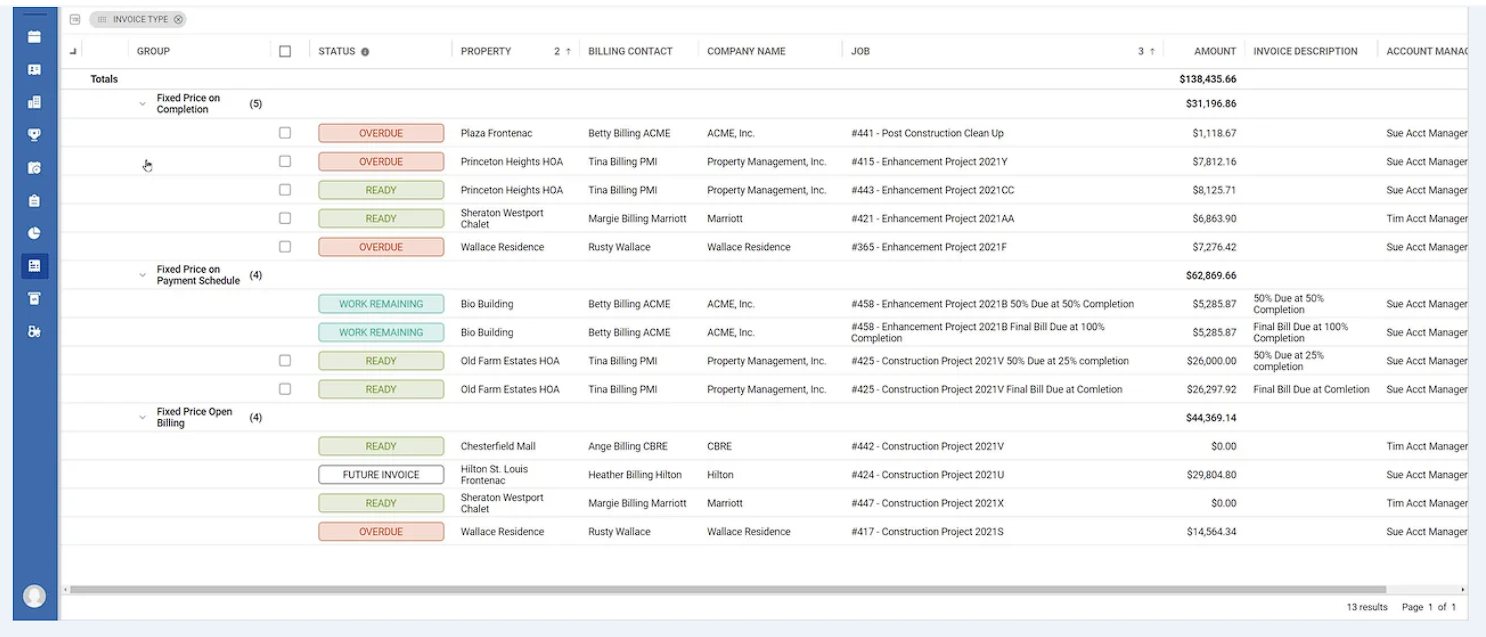Collapse the Fixed Price on Completion group

142,104
